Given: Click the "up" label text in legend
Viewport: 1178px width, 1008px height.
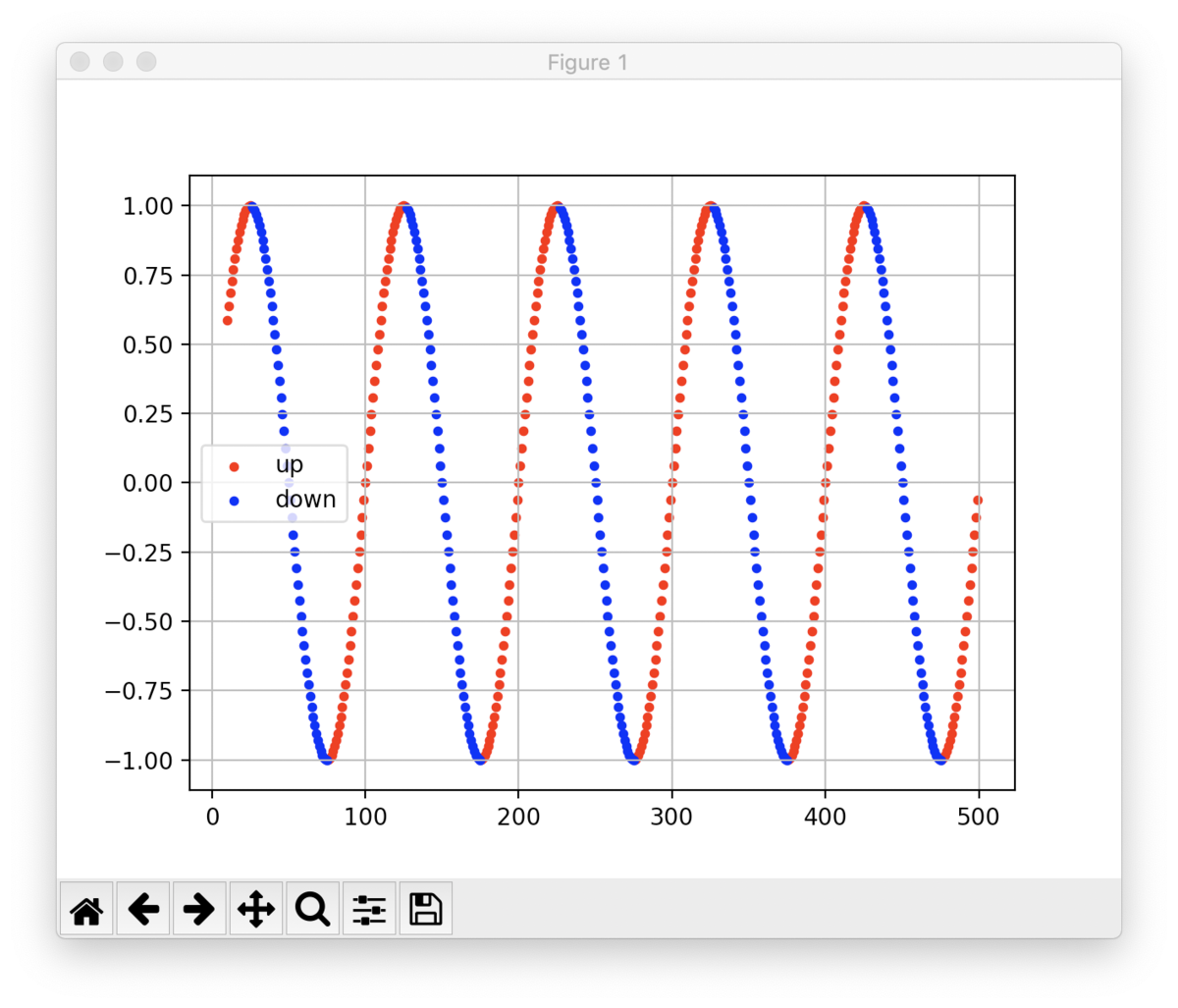Looking at the screenshot, I should click(x=289, y=464).
